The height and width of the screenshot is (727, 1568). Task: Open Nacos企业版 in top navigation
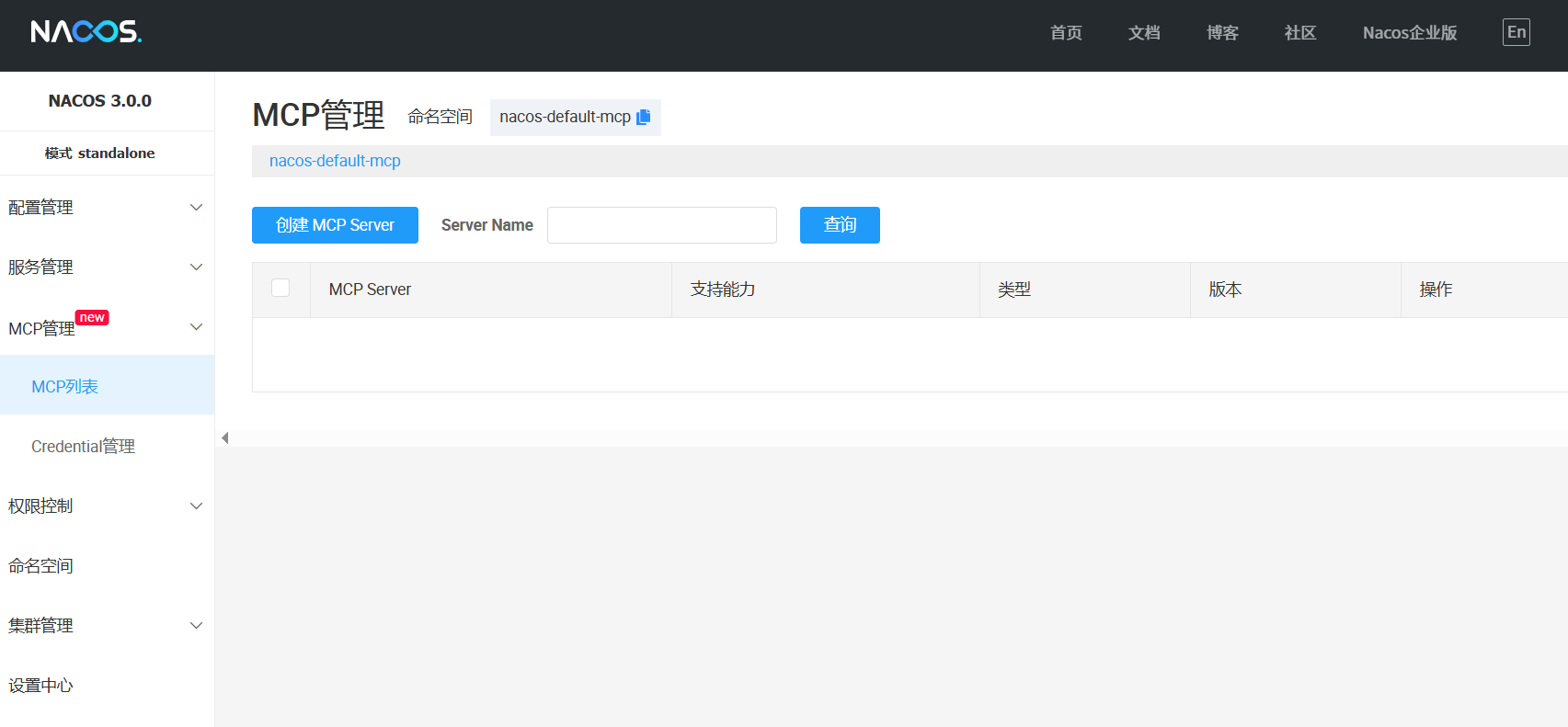[x=1410, y=33]
